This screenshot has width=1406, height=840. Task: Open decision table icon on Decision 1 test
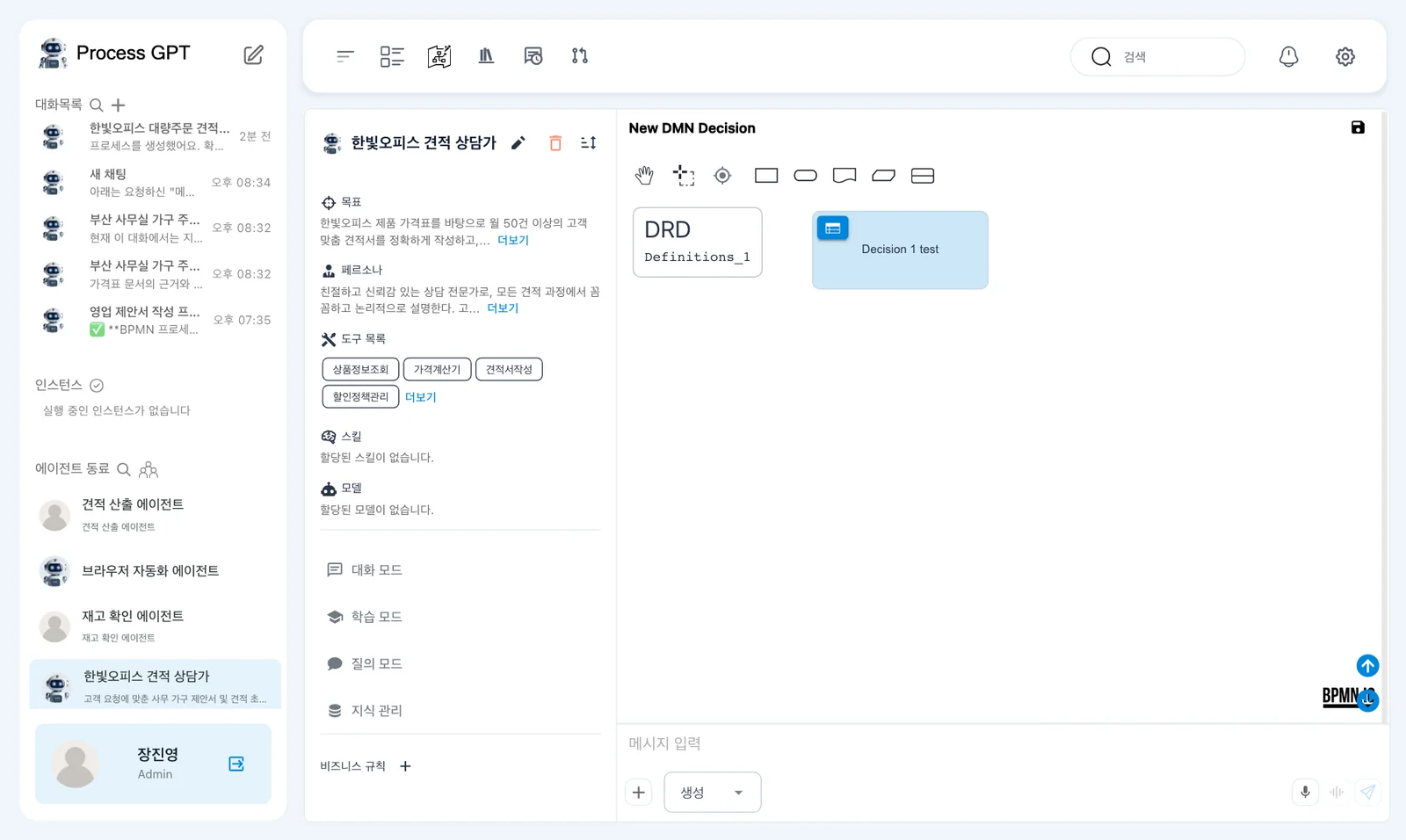pos(832,228)
